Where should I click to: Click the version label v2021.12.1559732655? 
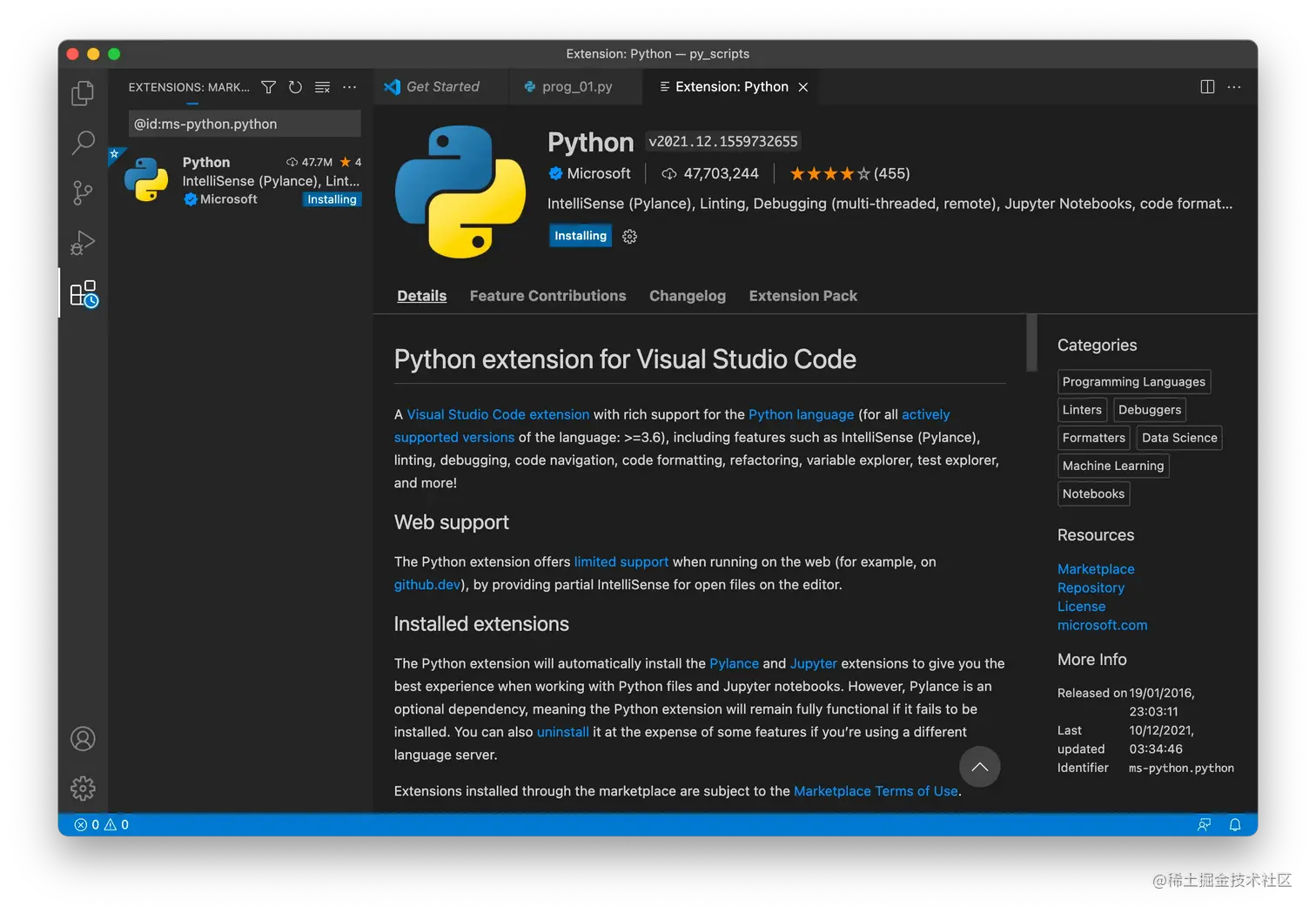pos(723,141)
